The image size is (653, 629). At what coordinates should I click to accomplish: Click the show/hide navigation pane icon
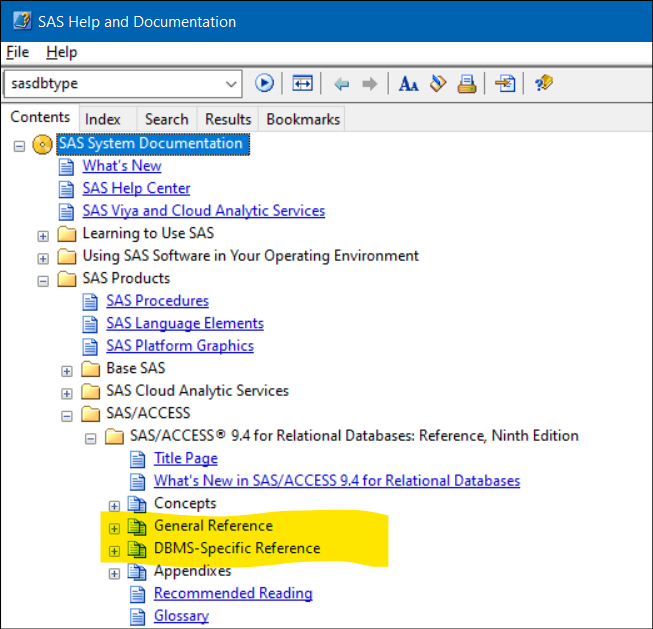click(302, 83)
